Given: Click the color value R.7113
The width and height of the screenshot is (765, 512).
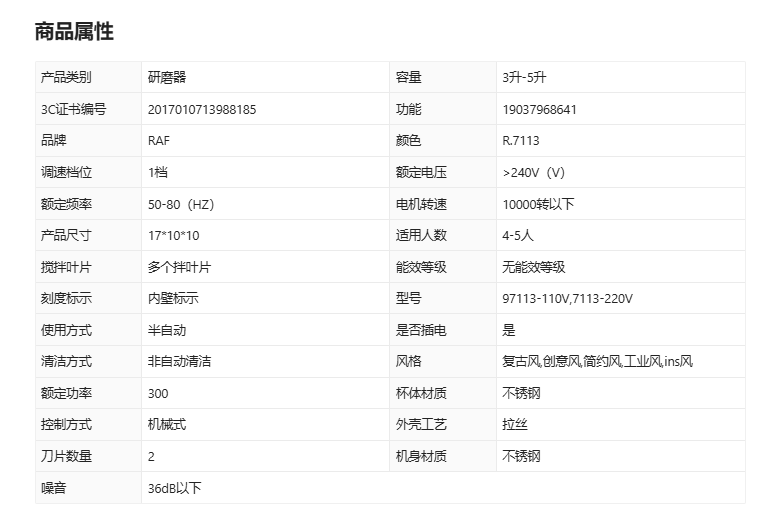Looking at the screenshot, I should [520, 141].
